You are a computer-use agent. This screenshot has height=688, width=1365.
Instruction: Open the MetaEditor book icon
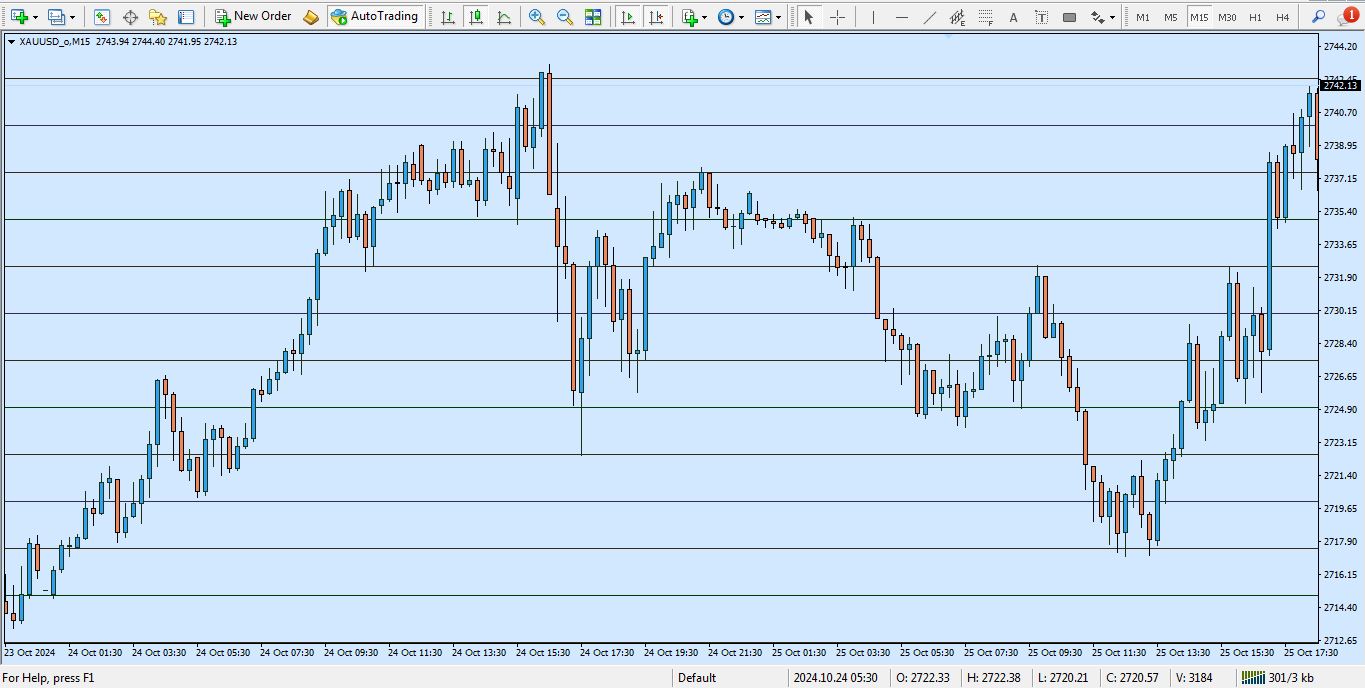pos(311,17)
